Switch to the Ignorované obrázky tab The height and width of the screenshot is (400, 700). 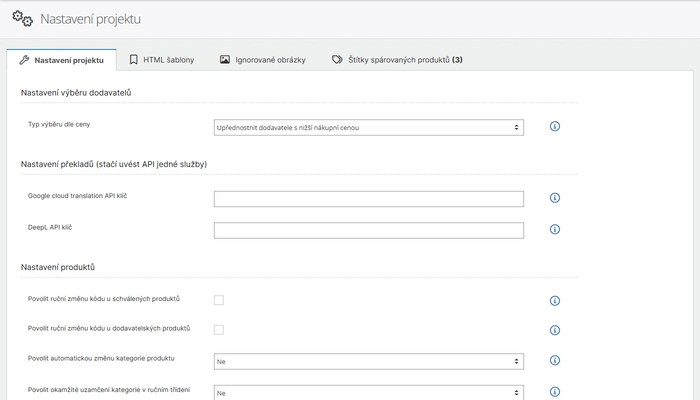point(262,60)
